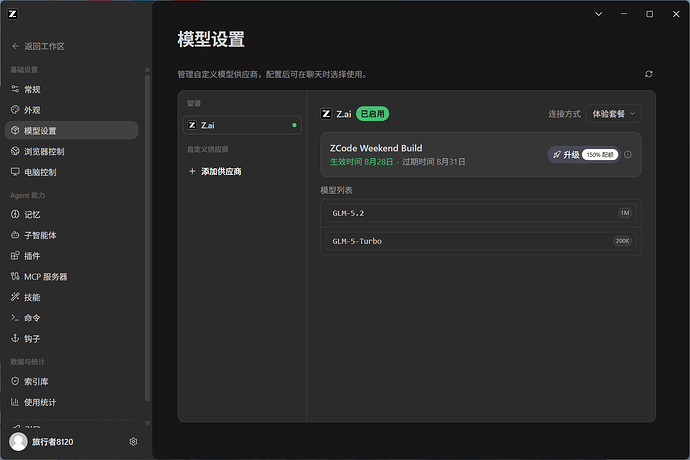Click the 旅行者8120 username
The image size is (690, 460).
coord(52,442)
